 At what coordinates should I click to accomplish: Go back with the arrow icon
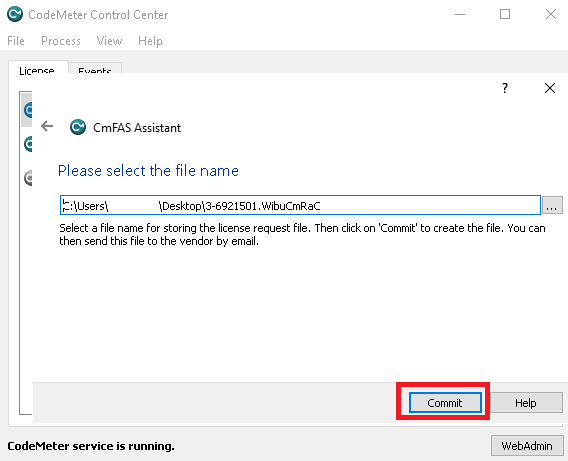click(x=47, y=126)
